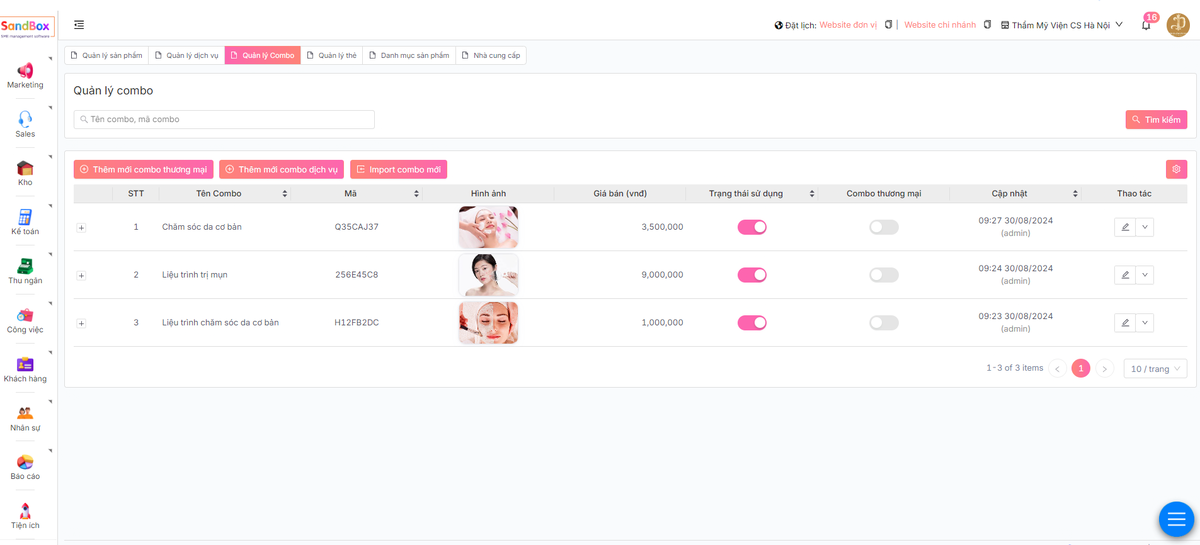Switch to the Nhà cung cấp tab
The height and width of the screenshot is (545, 1200).
[x=490, y=56]
